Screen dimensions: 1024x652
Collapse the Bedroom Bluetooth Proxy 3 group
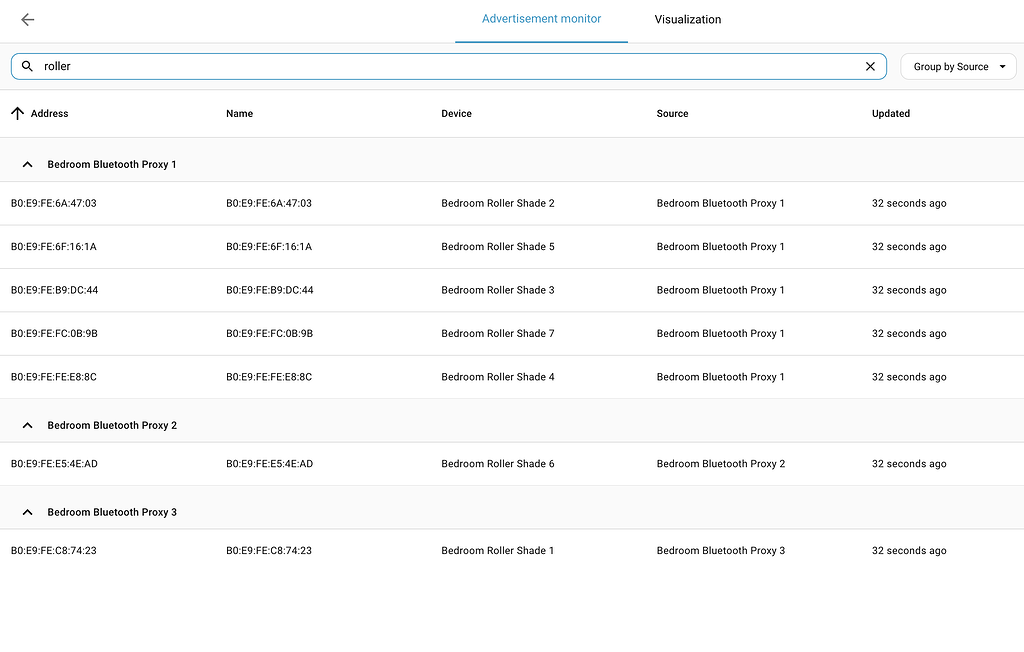tap(27, 512)
